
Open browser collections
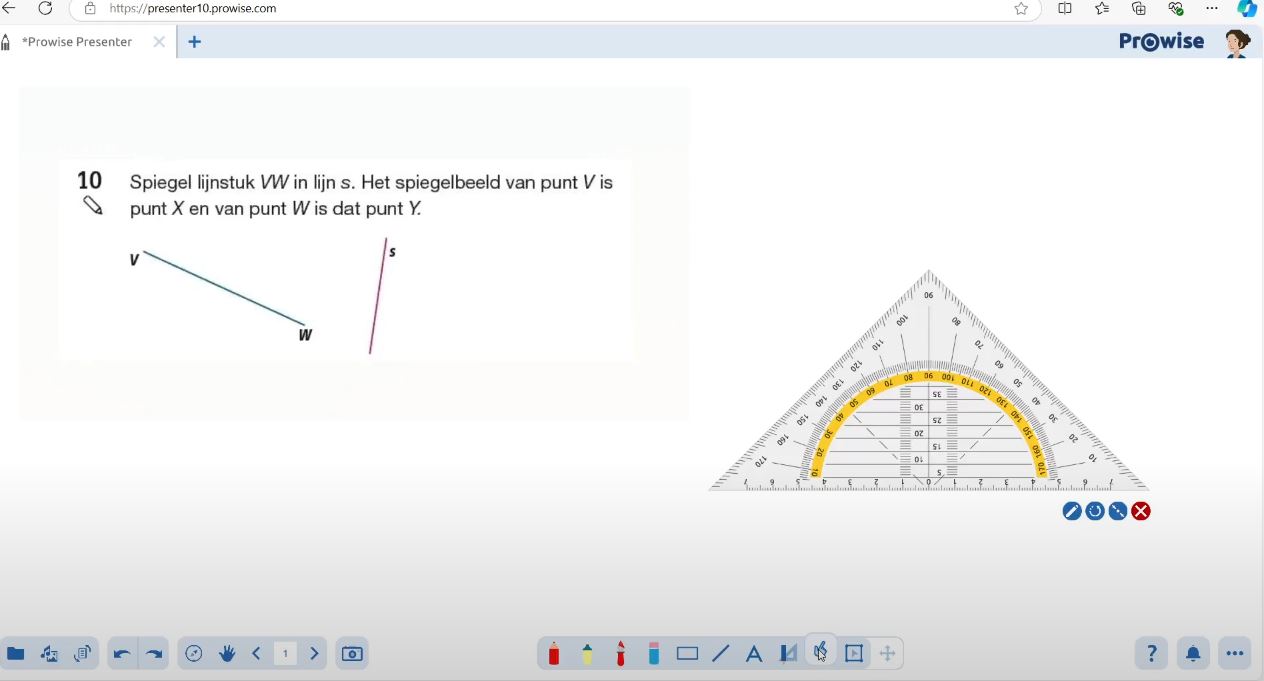1139,9
